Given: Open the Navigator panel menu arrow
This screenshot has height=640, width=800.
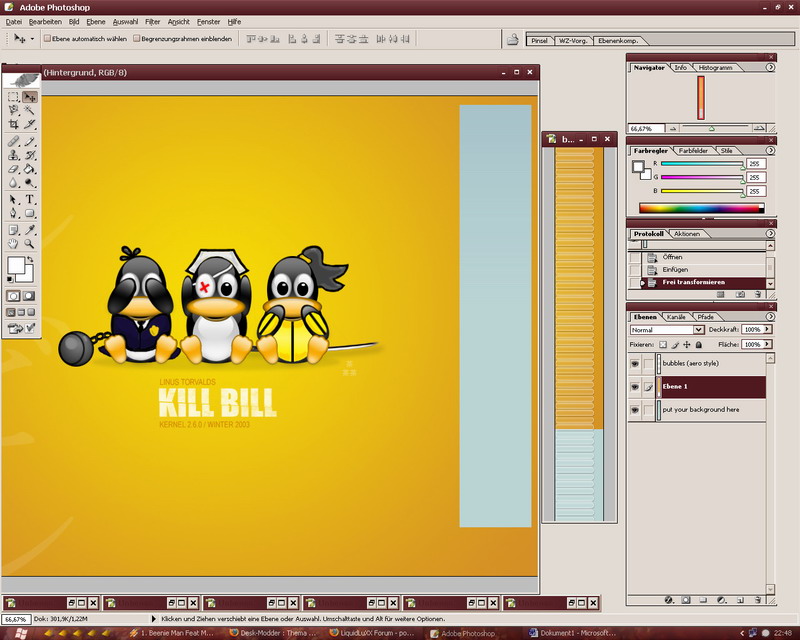Looking at the screenshot, I should 770,67.
